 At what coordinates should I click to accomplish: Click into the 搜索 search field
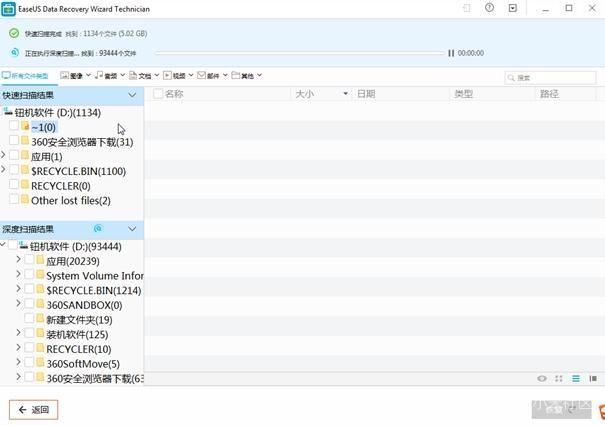(550, 78)
